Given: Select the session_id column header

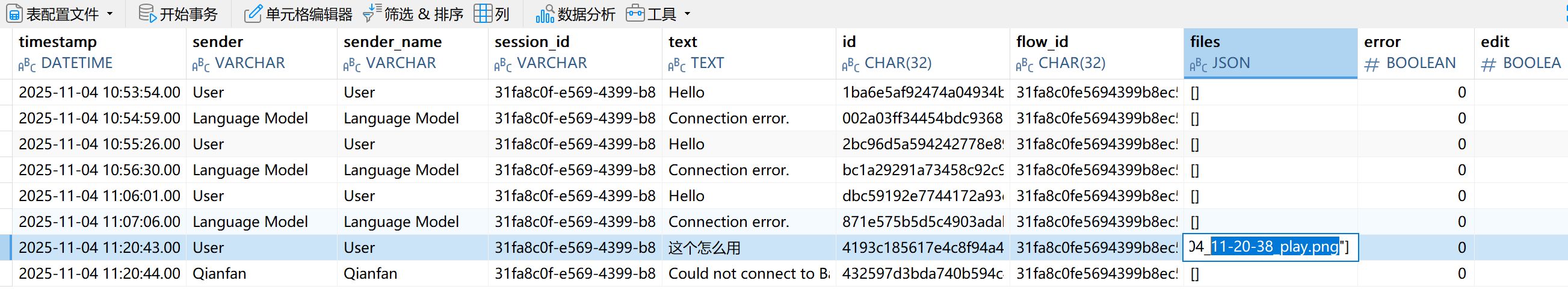Looking at the screenshot, I should point(532,42).
